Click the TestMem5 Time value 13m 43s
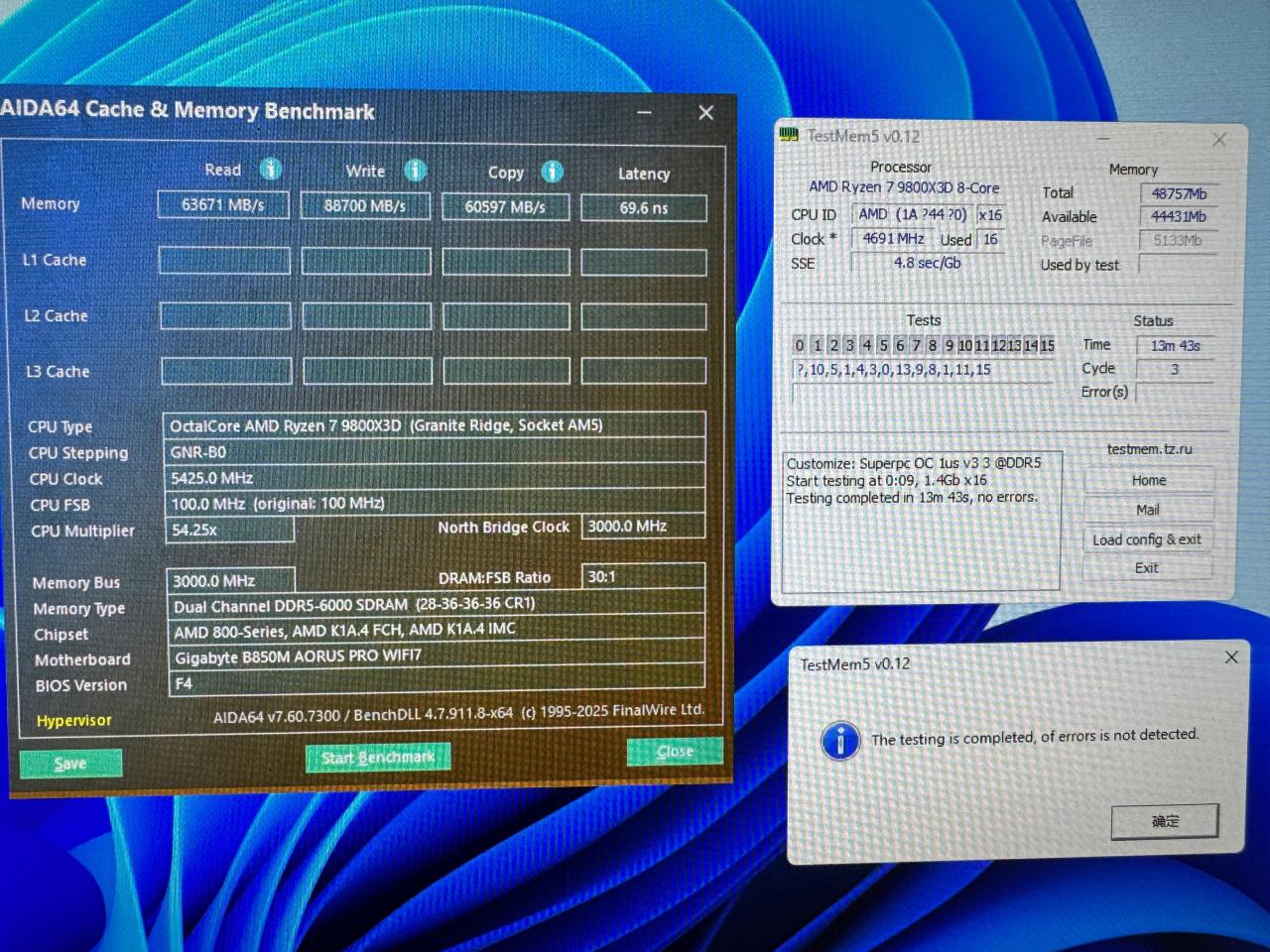Viewport: 1270px width, 952px height. [x=1175, y=346]
